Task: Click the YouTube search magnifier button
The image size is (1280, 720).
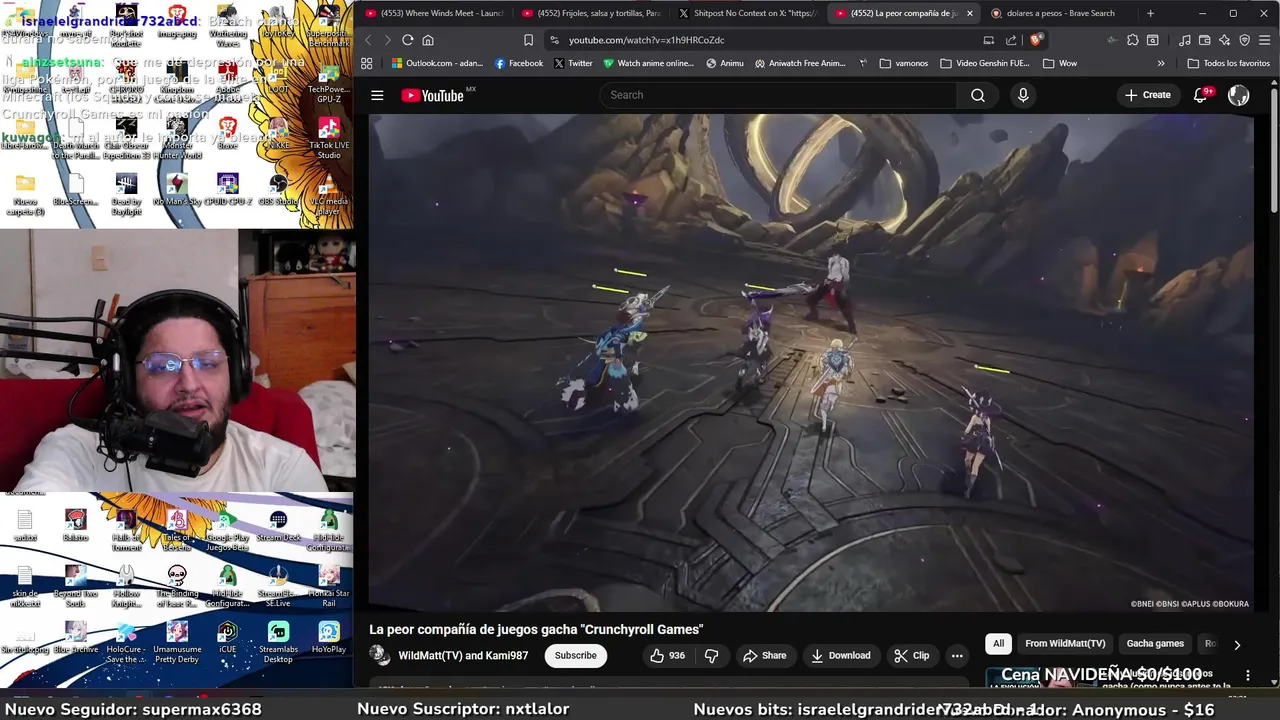Action: [x=978, y=95]
